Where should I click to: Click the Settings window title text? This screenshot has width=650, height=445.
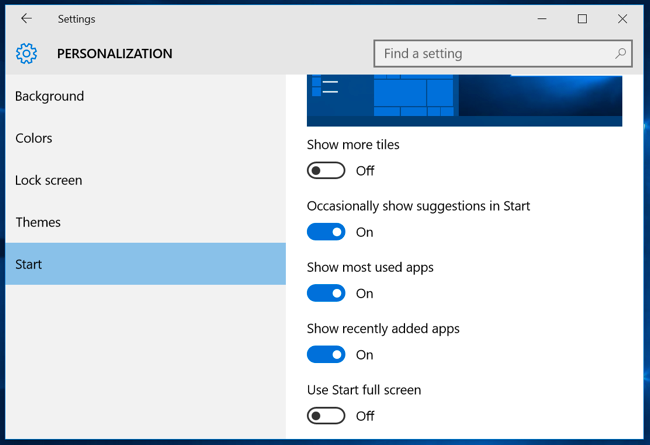pyautogui.click(x=76, y=19)
